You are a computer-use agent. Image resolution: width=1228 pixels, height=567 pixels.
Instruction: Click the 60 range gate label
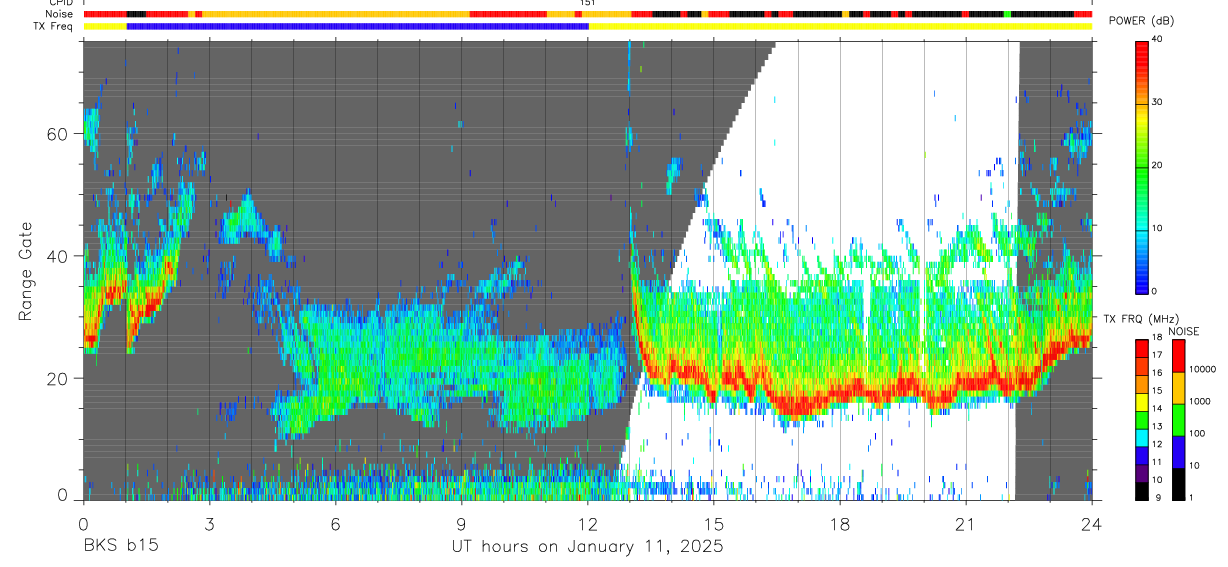57,133
